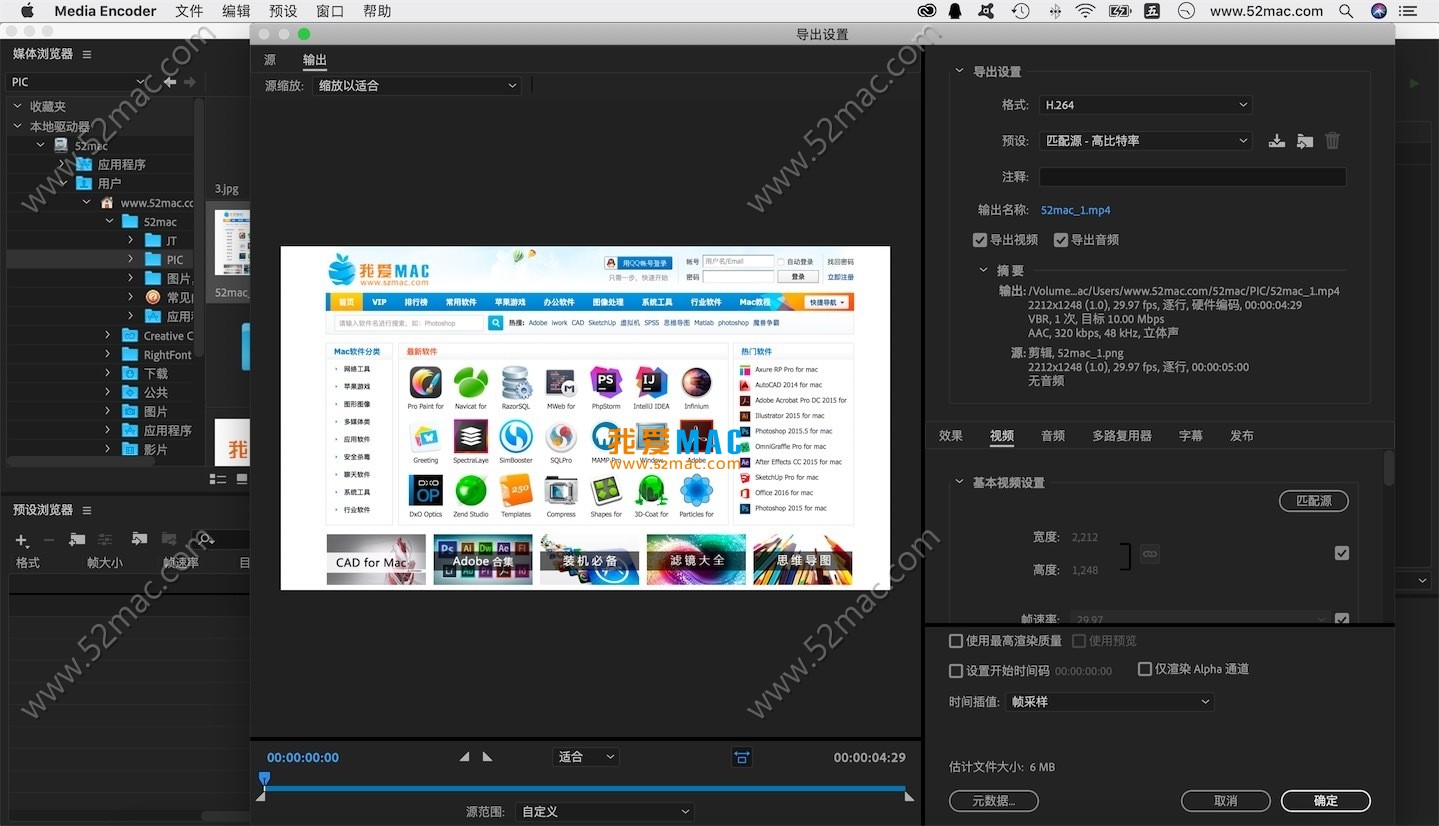Open the Apple menu
This screenshot has height=826, width=1439.
pos(27,11)
